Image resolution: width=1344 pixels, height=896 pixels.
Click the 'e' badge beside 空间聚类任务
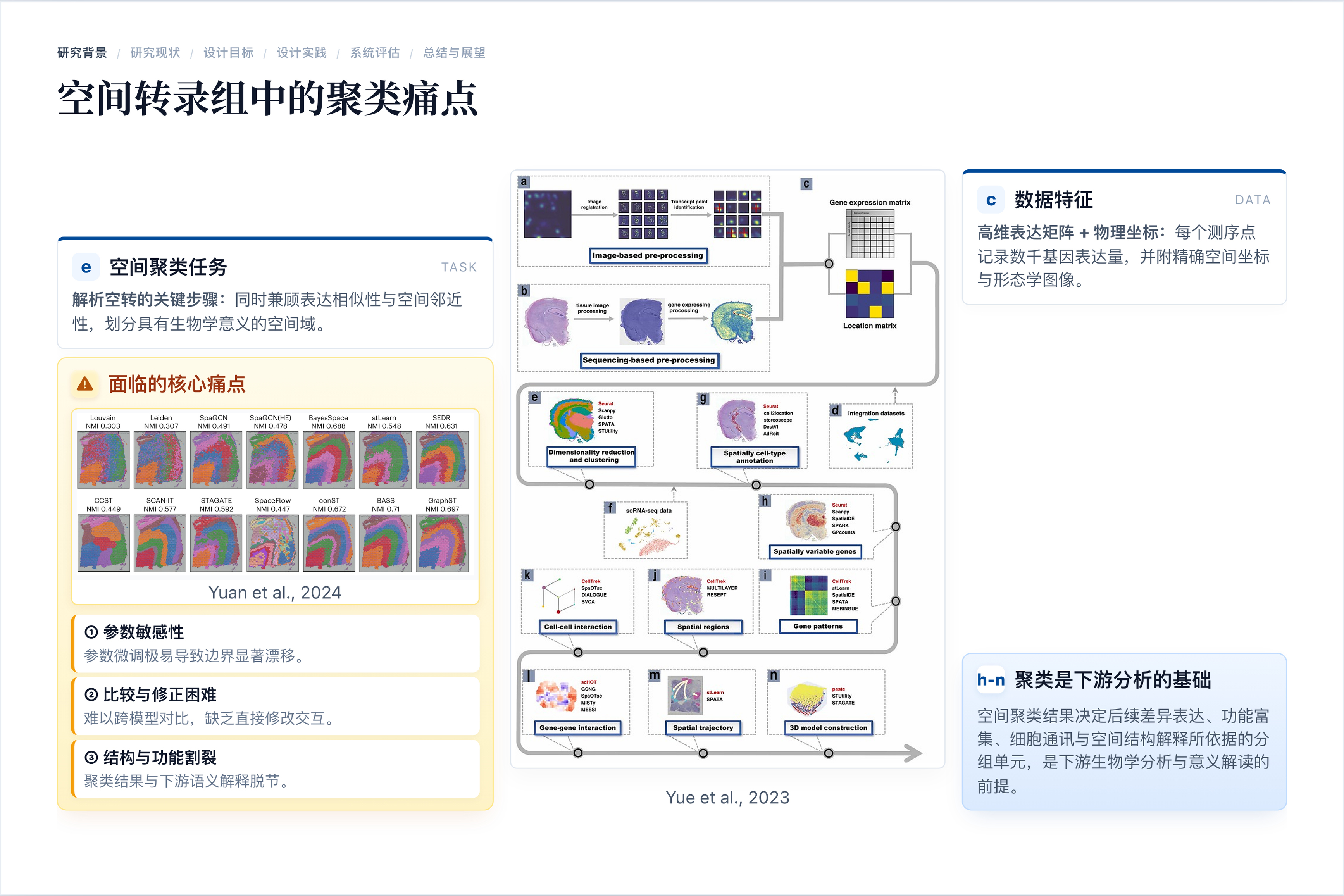[x=86, y=267]
